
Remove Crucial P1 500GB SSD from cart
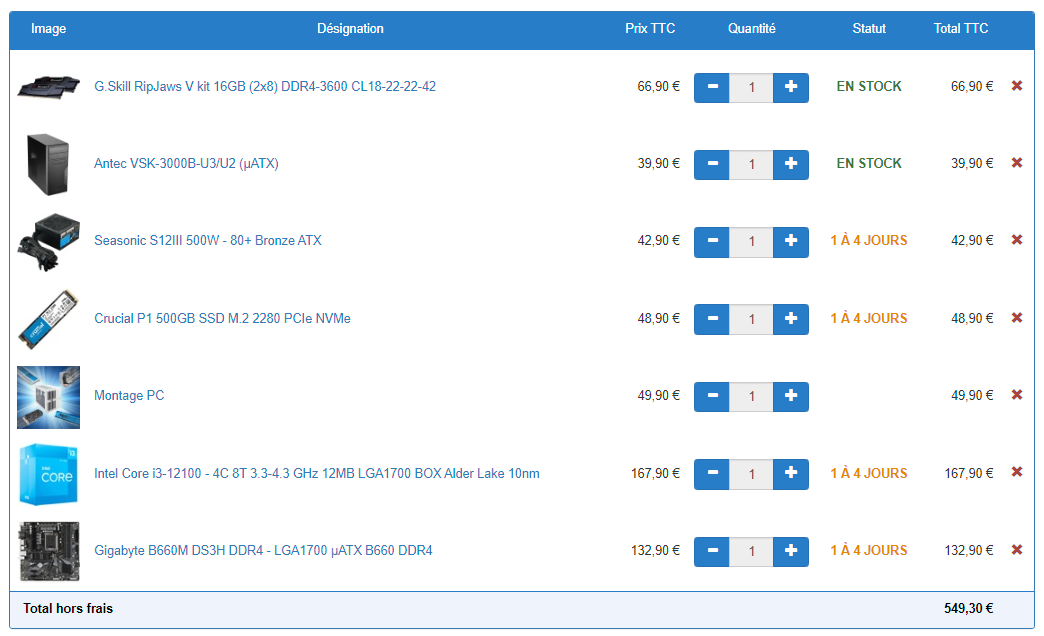pos(1017,318)
